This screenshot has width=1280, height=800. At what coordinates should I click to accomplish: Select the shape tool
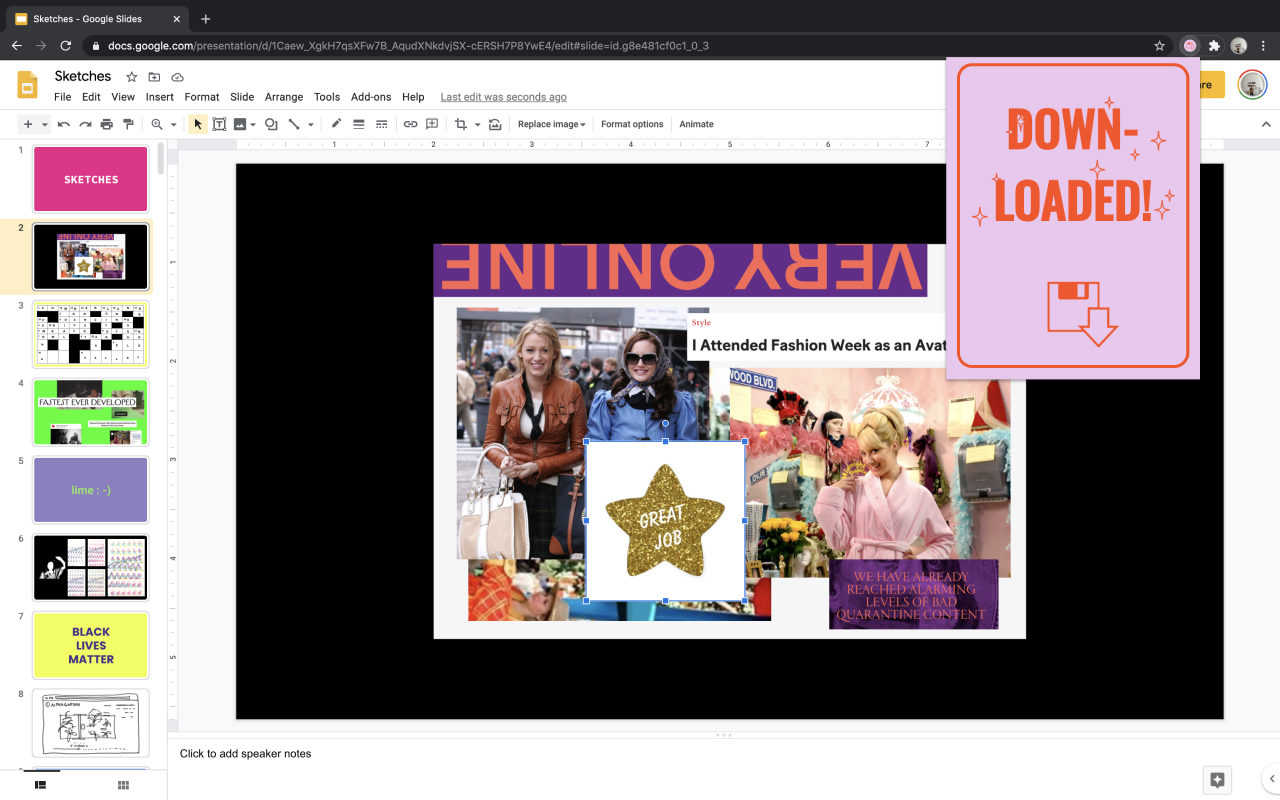coord(270,123)
